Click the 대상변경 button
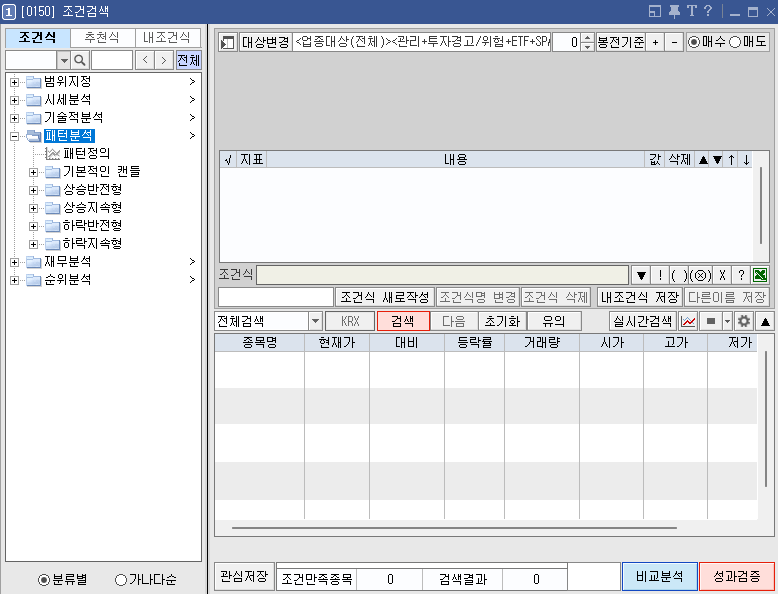 pyautogui.click(x=265, y=43)
